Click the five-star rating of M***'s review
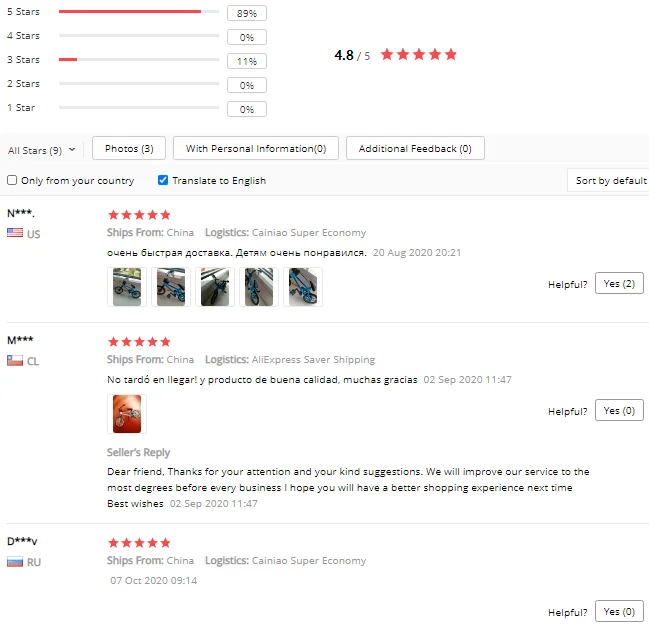The width and height of the screenshot is (649, 631). pos(139,342)
